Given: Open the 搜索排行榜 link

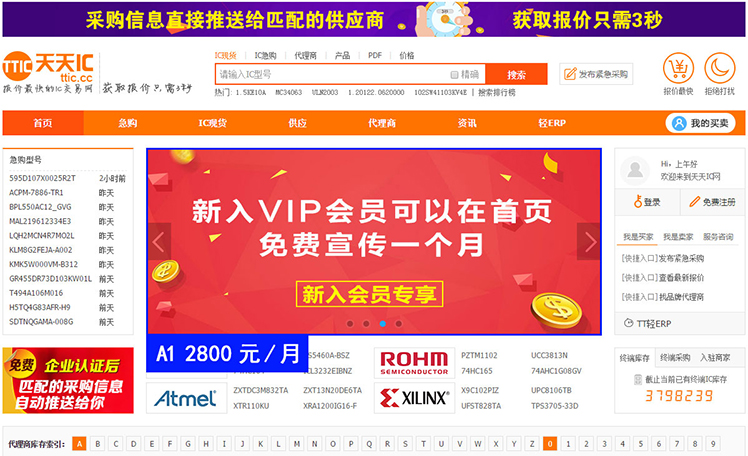Looking at the screenshot, I should coord(497,93).
